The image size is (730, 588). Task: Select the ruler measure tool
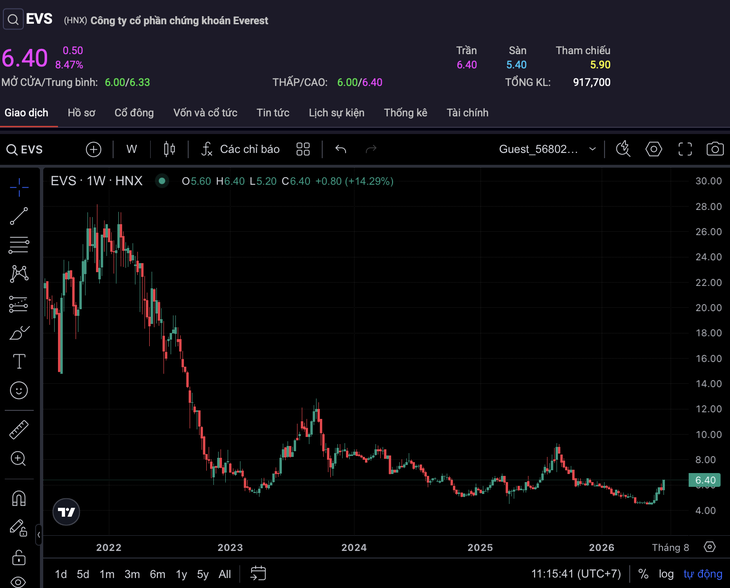(19, 430)
